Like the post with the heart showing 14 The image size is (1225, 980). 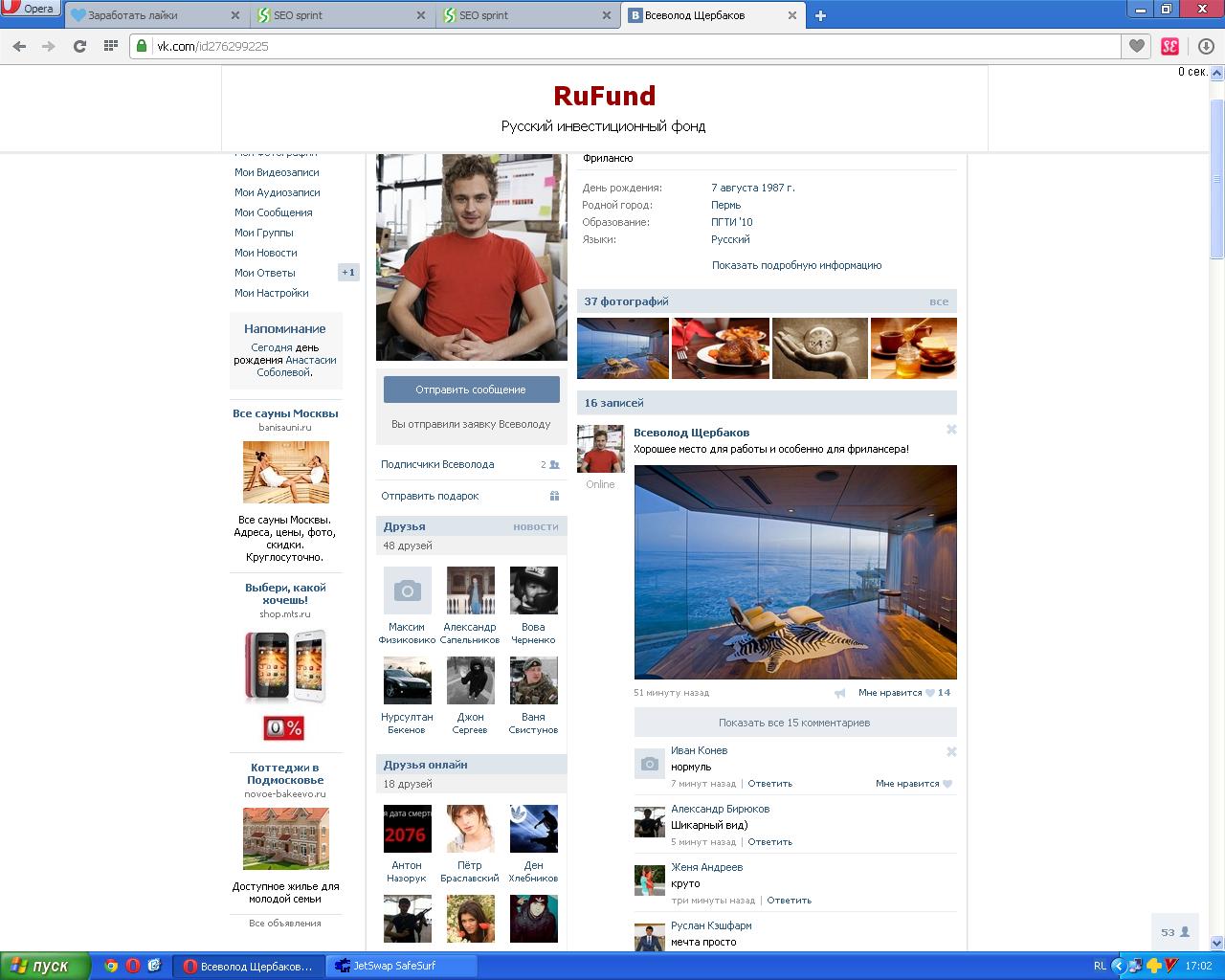point(929,693)
